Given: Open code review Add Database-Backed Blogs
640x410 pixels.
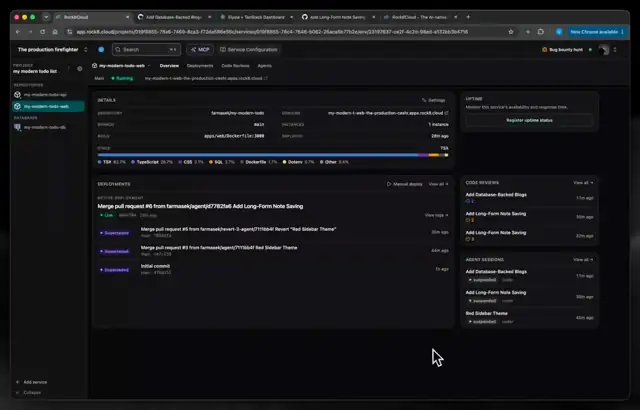Looking at the screenshot, I should [x=496, y=195].
